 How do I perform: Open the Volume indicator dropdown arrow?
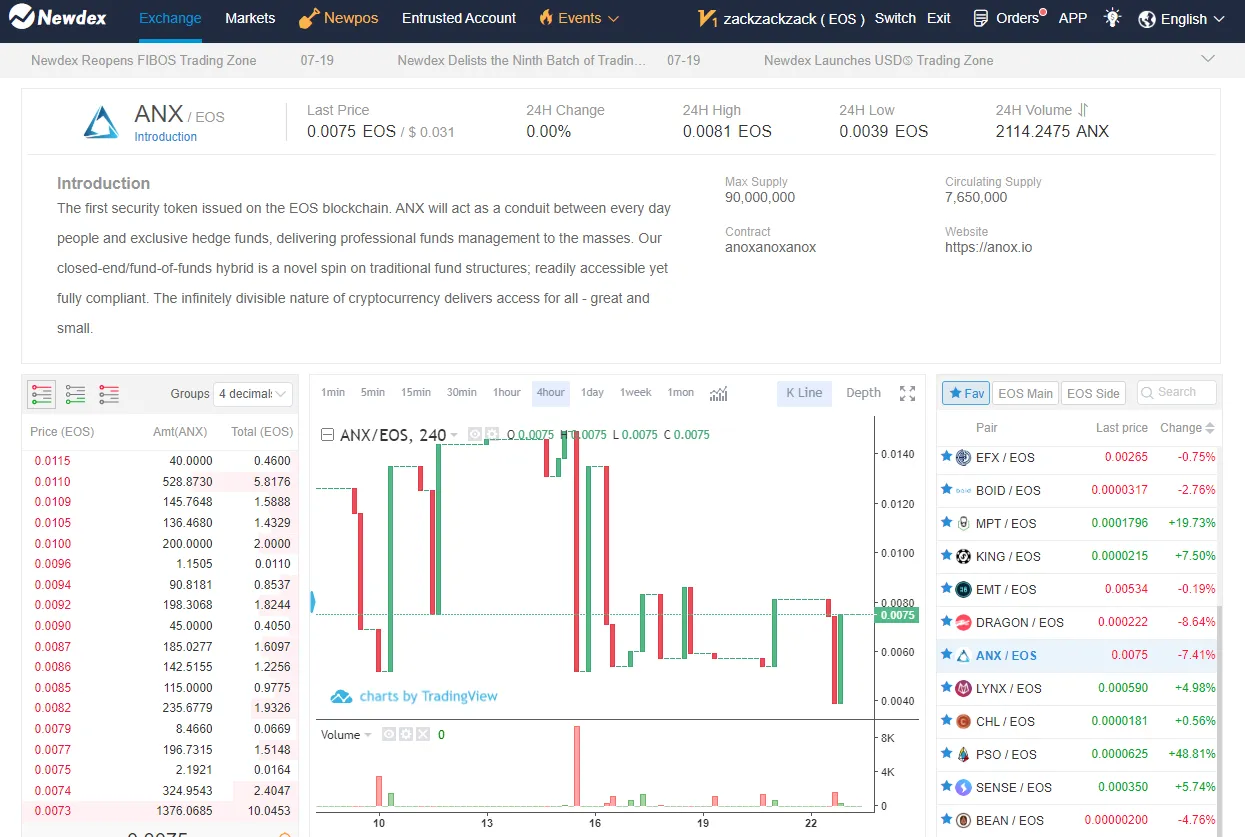coord(368,735)
